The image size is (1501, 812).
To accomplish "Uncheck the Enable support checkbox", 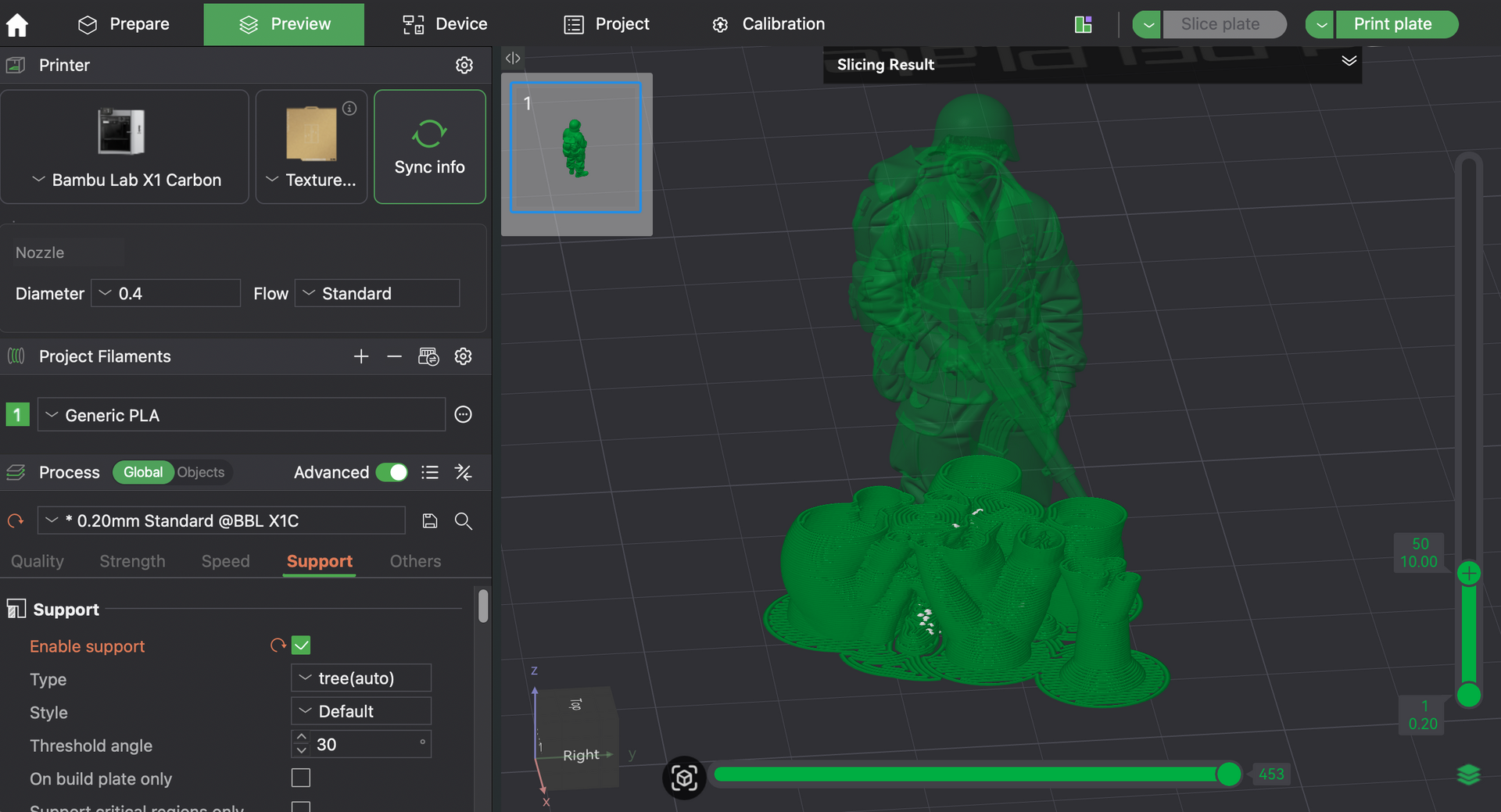I will 301,646.
